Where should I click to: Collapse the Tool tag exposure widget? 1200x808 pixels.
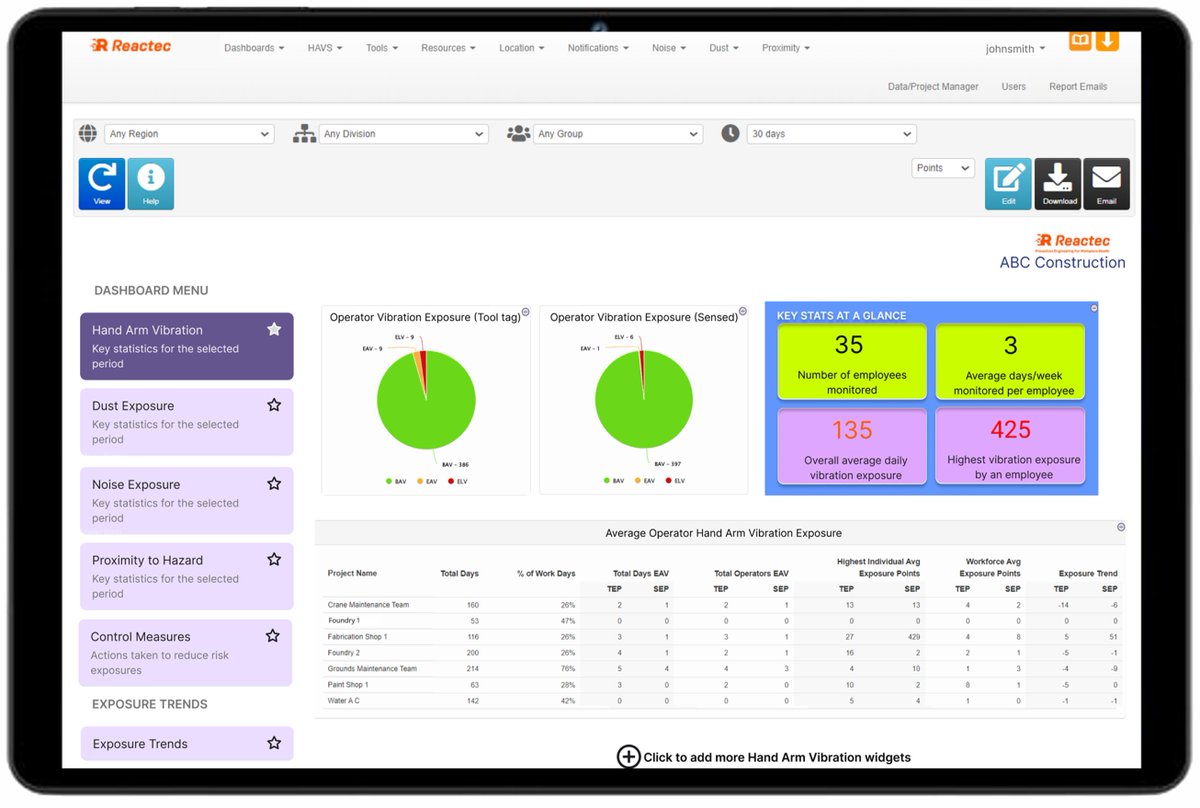(525, 311)
